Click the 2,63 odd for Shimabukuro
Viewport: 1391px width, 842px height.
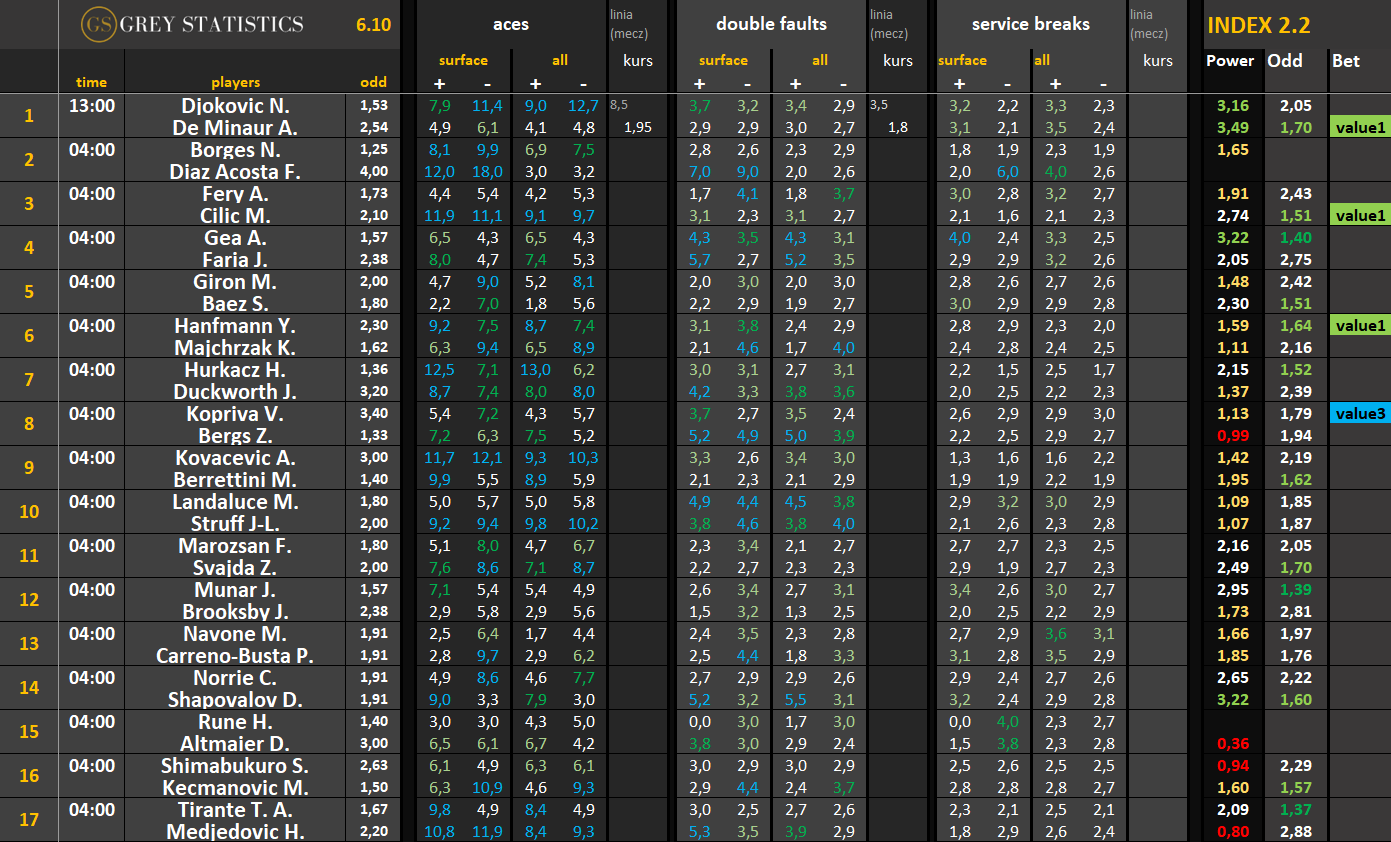tap(373, 766)
